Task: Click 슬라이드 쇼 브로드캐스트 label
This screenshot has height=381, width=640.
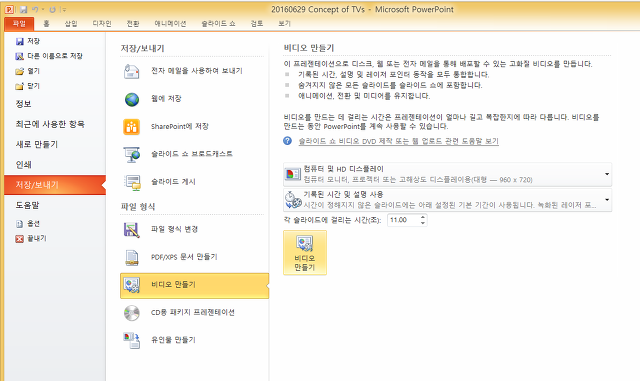Action: [x=192, y=154]
